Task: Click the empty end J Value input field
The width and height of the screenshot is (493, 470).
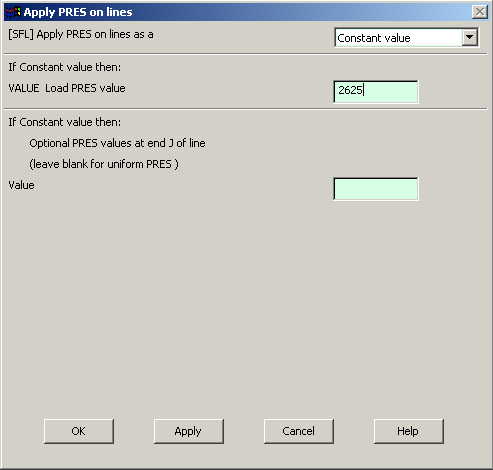Action: tap(375, 189)
